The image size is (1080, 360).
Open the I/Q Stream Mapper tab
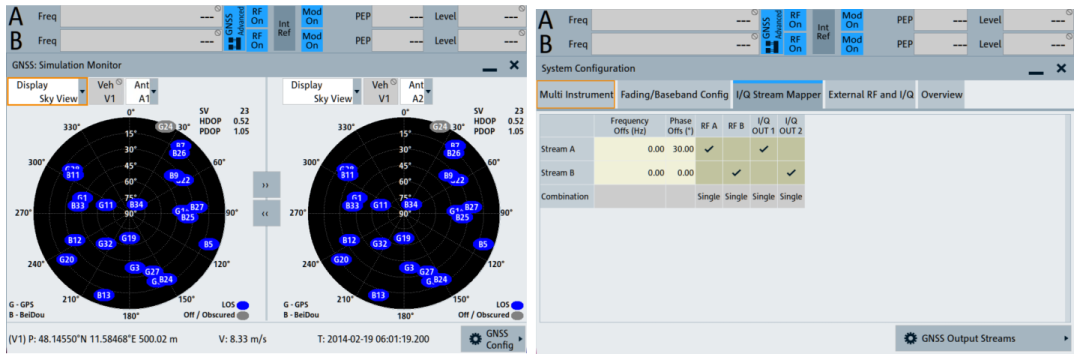(778, 94)
